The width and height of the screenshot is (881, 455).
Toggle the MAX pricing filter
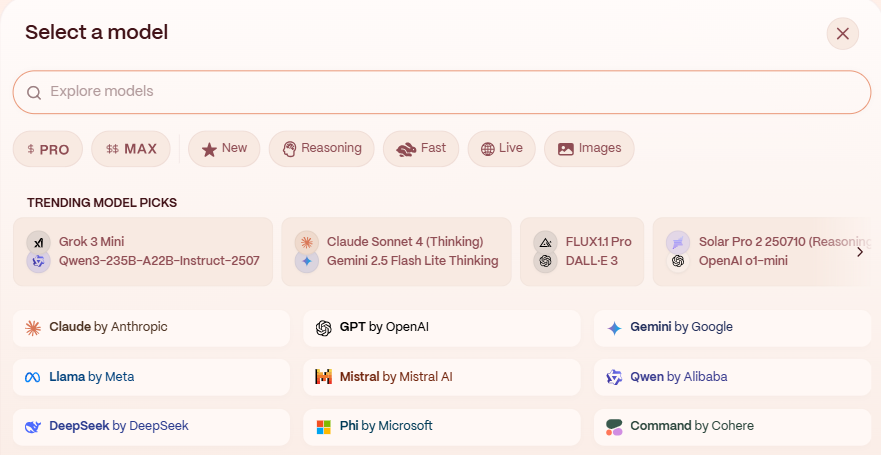coord(131,149)
